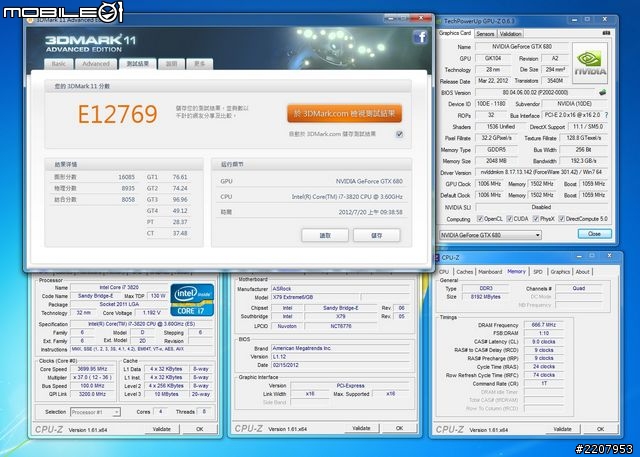Click the Bus Interface question mark in GPU-Z

coord(606,115)
